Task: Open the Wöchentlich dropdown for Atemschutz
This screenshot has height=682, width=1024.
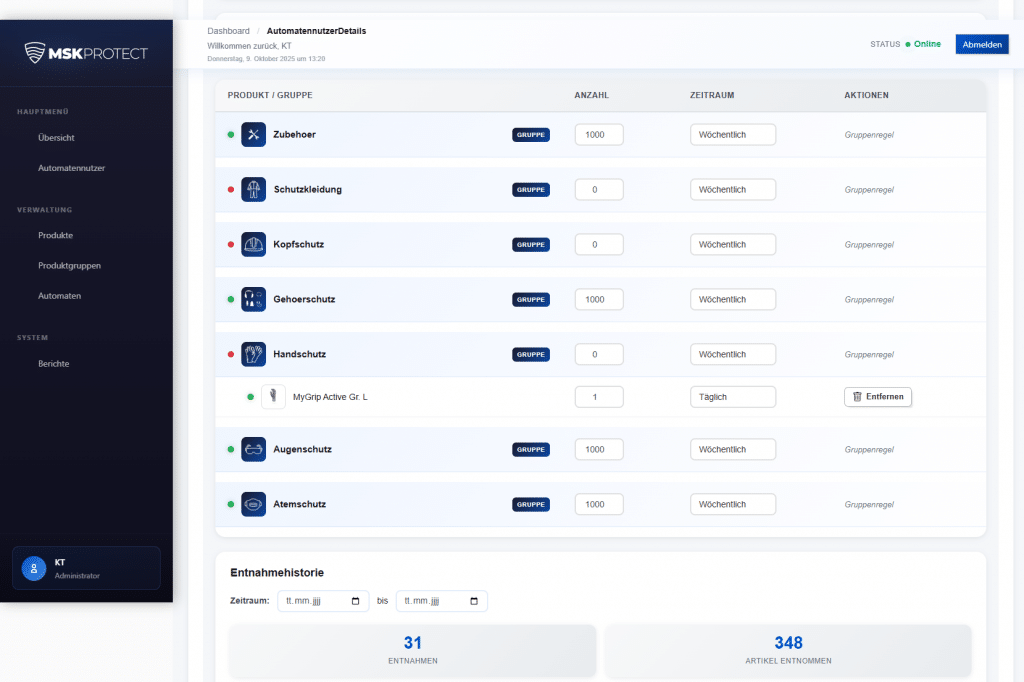Action: click(733, 503)
